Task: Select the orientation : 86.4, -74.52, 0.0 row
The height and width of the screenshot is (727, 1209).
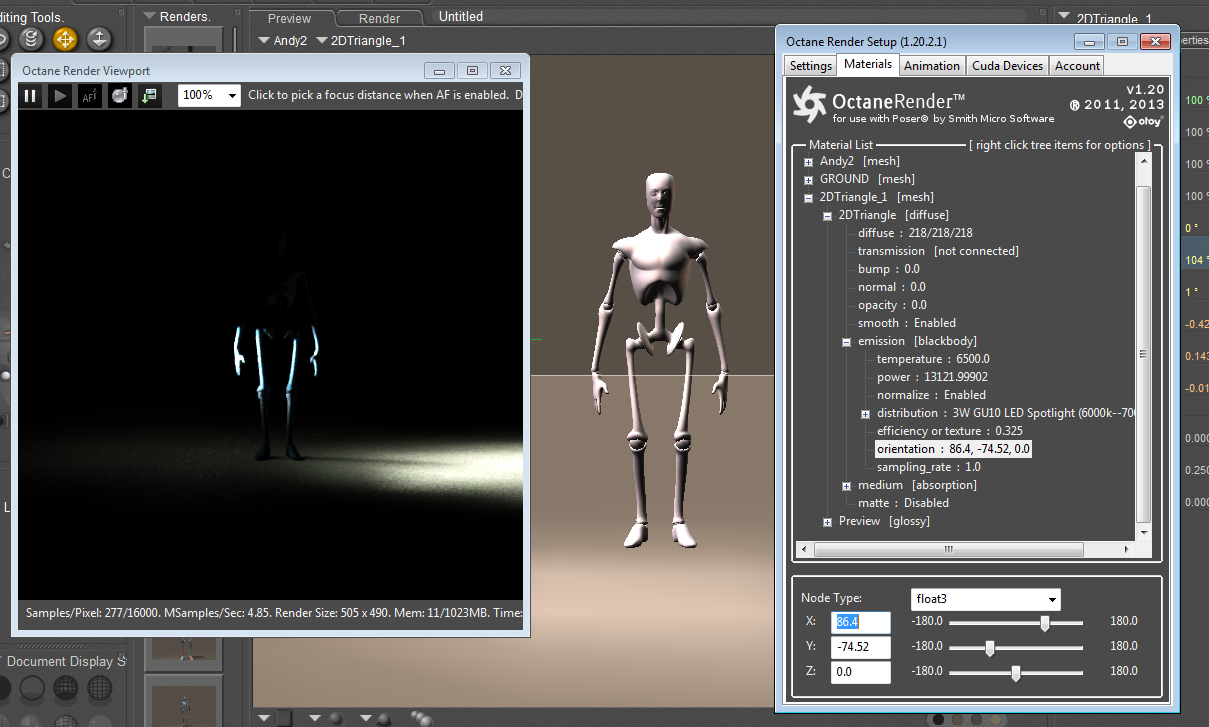Action: pyautogui.click(x=953, y=449)
